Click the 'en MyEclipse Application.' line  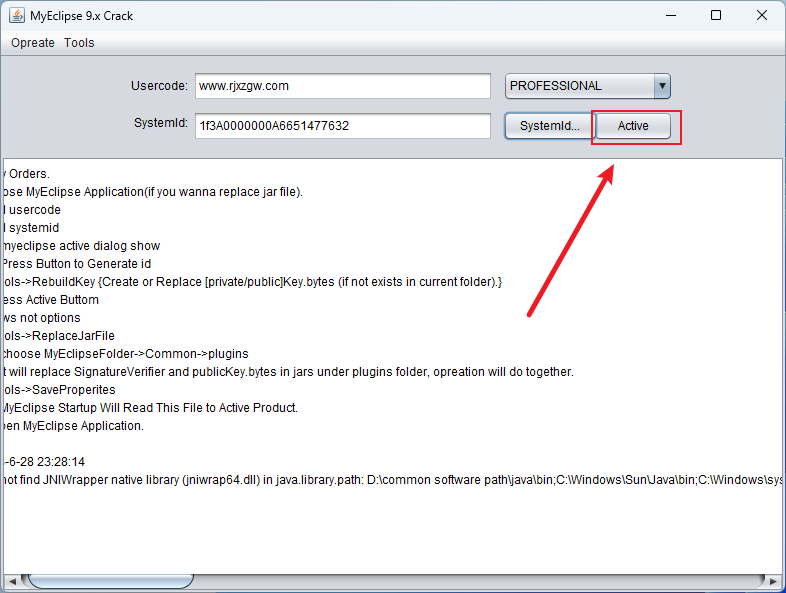[x=74, y=426]
